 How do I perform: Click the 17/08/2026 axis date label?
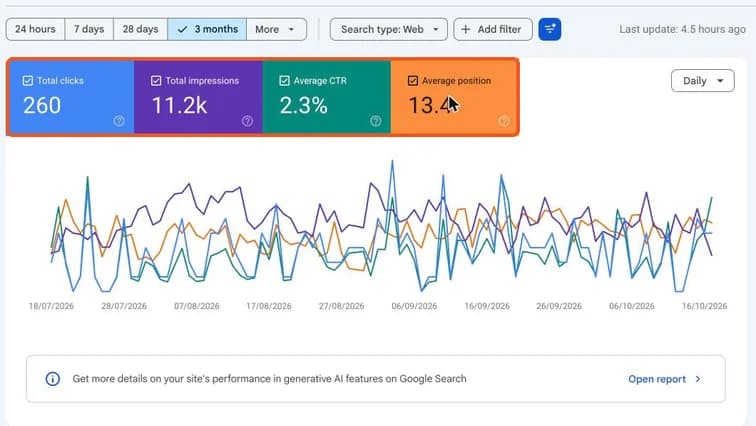269,306
